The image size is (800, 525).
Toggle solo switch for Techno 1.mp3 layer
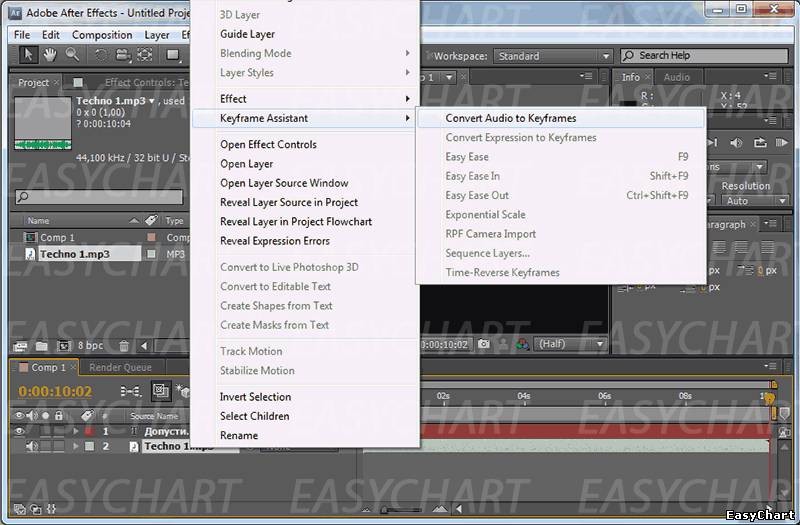[x=45, y=446]
